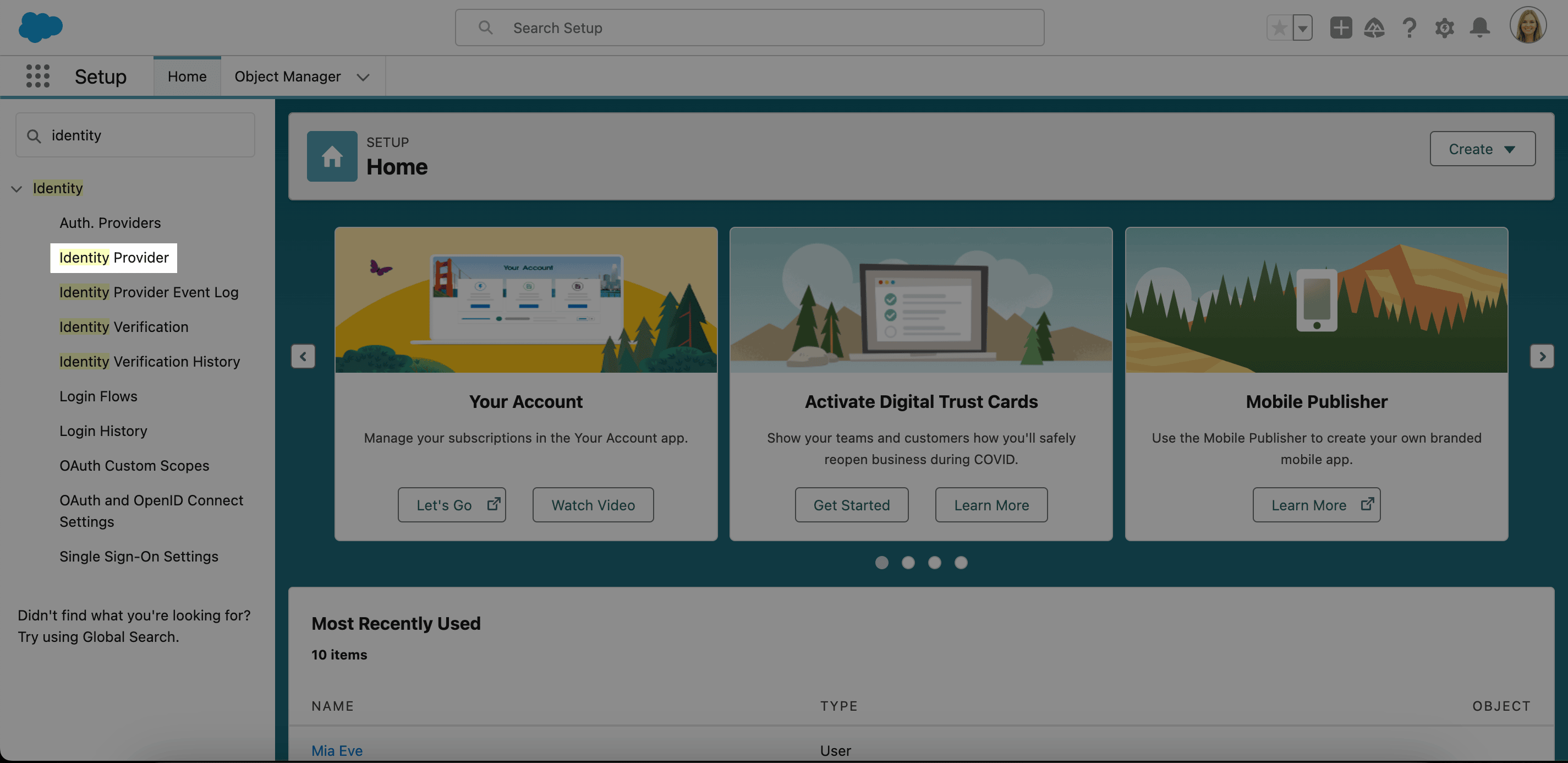Select the second carousel page dot
Viewport: 1568px width, 763px height.
pyautogui.click(x=908, y=563)
